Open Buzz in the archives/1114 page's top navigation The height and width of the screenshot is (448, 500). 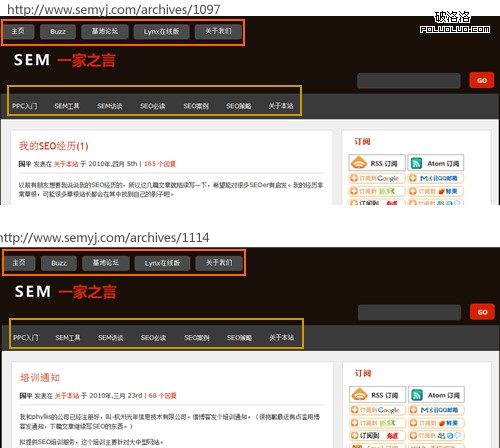point(59,263)
